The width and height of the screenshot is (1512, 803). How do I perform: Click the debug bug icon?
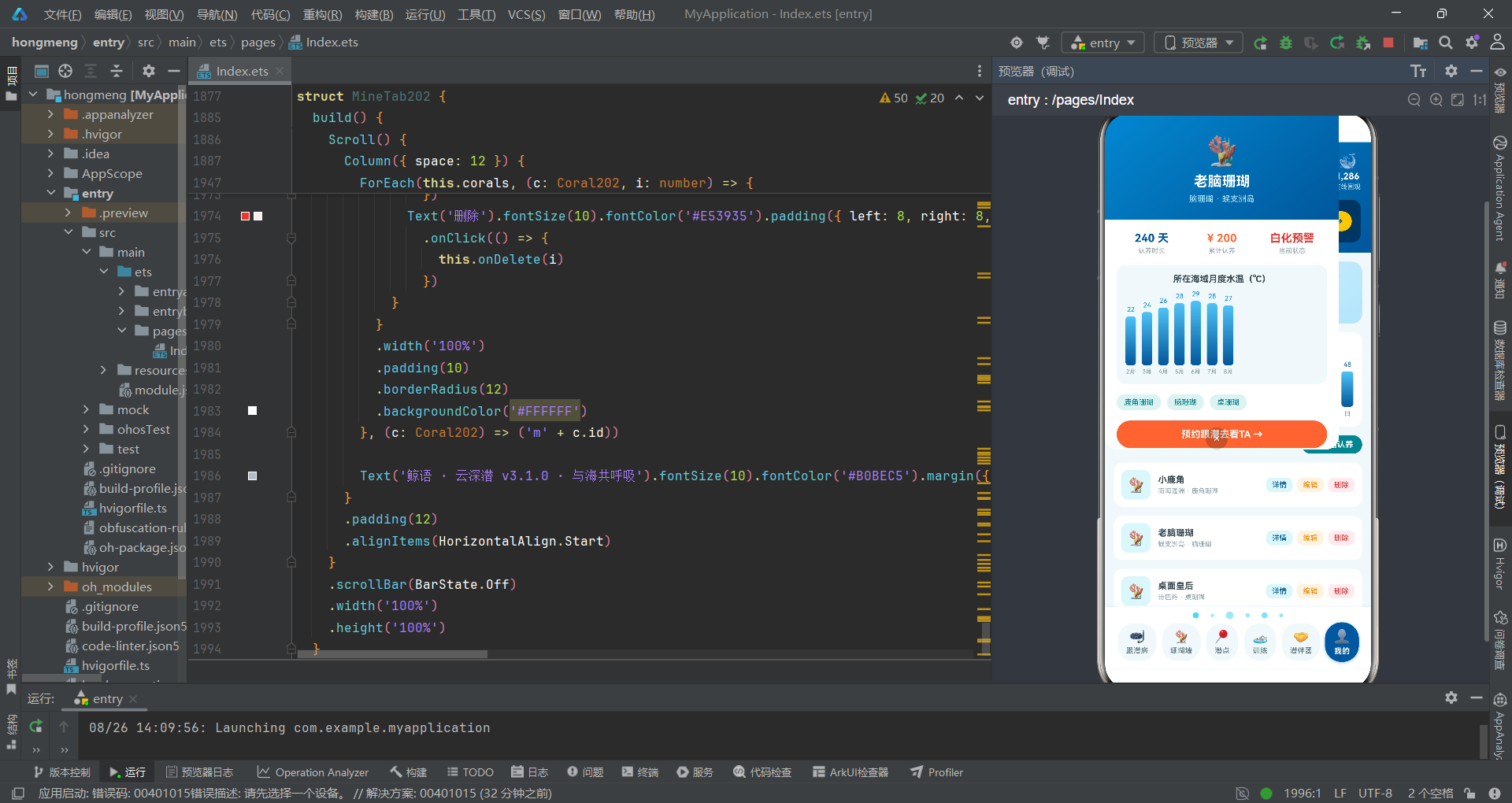pos(1286,43)
